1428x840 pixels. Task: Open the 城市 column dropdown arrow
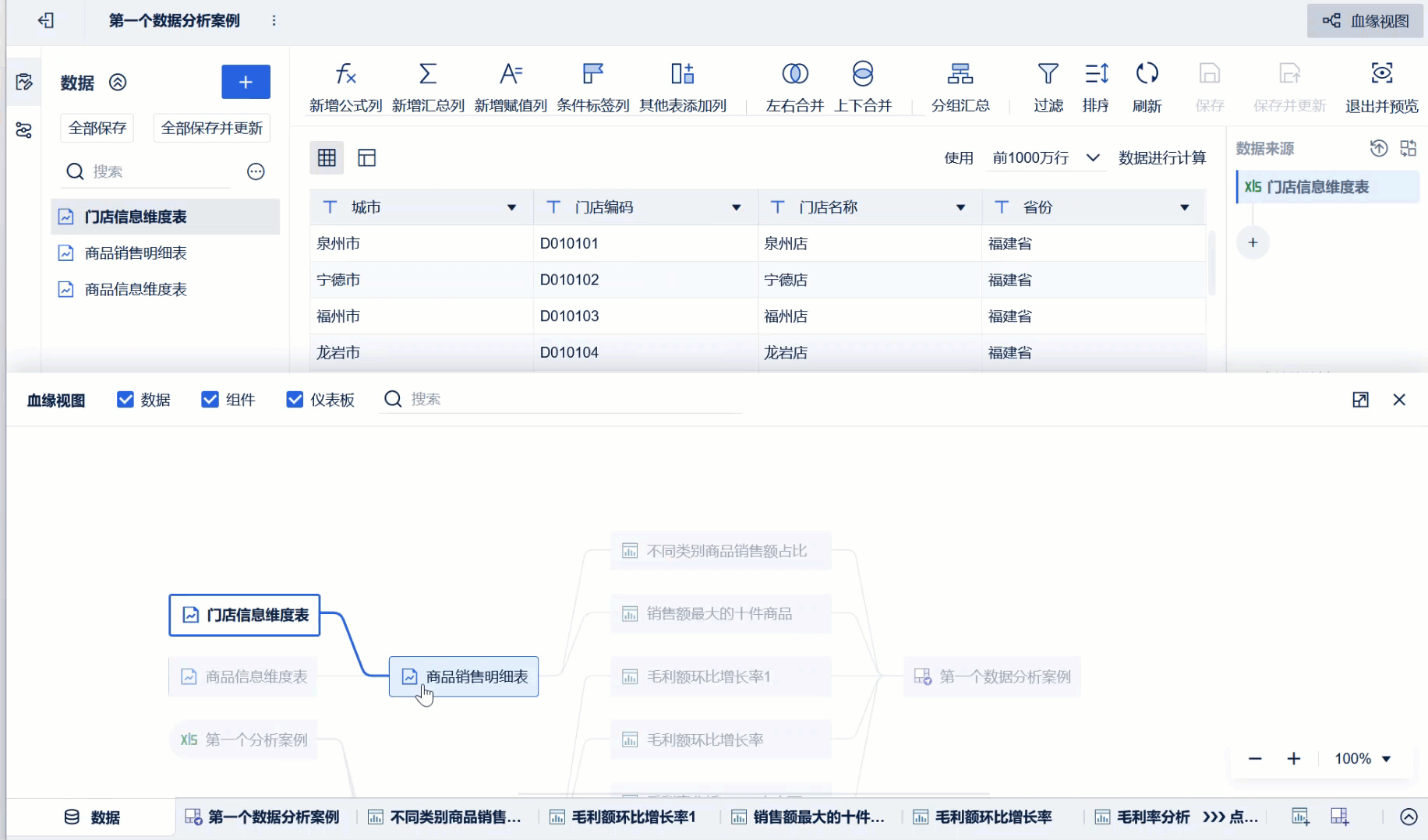(x=511, y=207)
